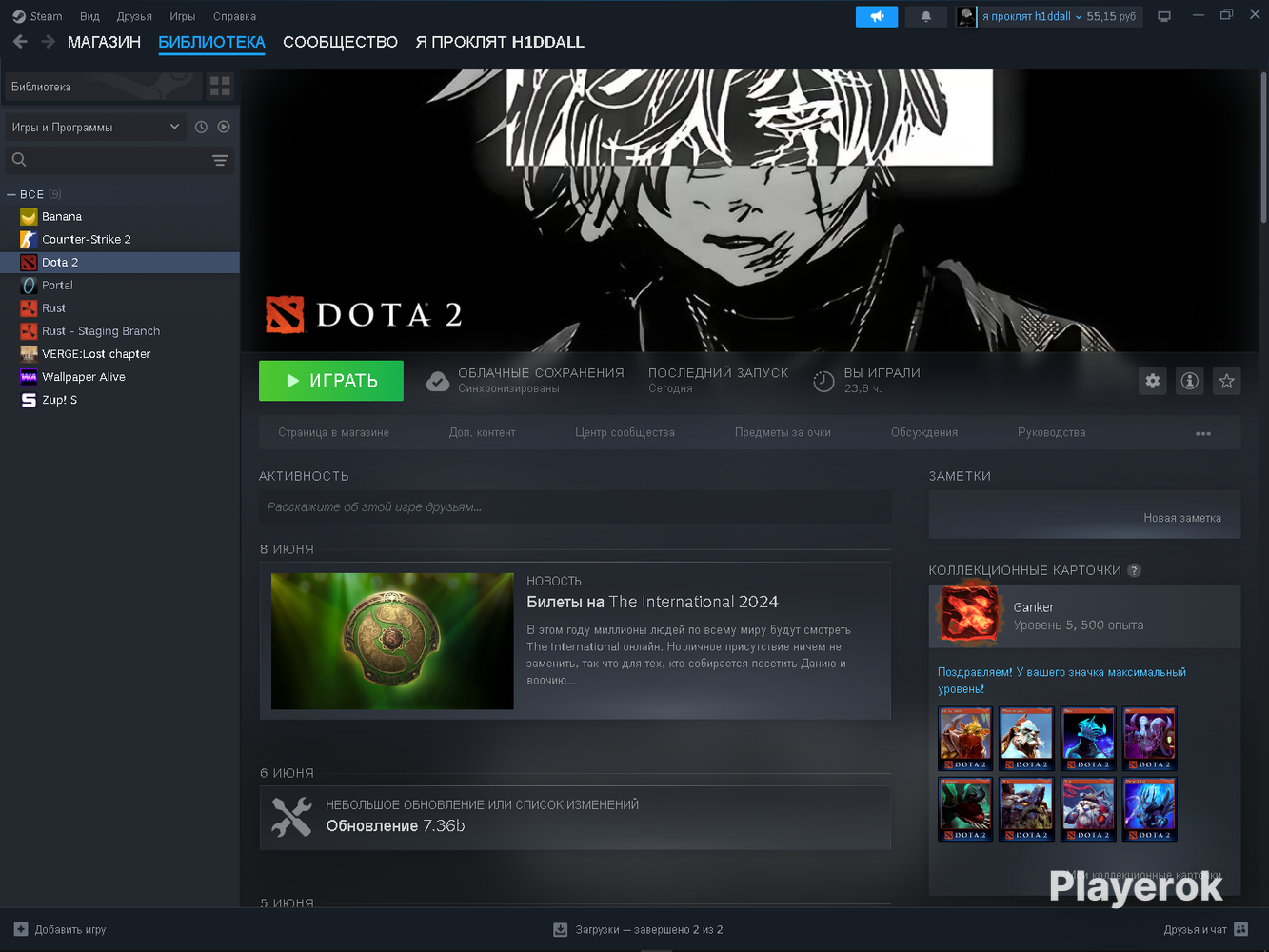Select Rust in the game list

click(x=120, y=308)
